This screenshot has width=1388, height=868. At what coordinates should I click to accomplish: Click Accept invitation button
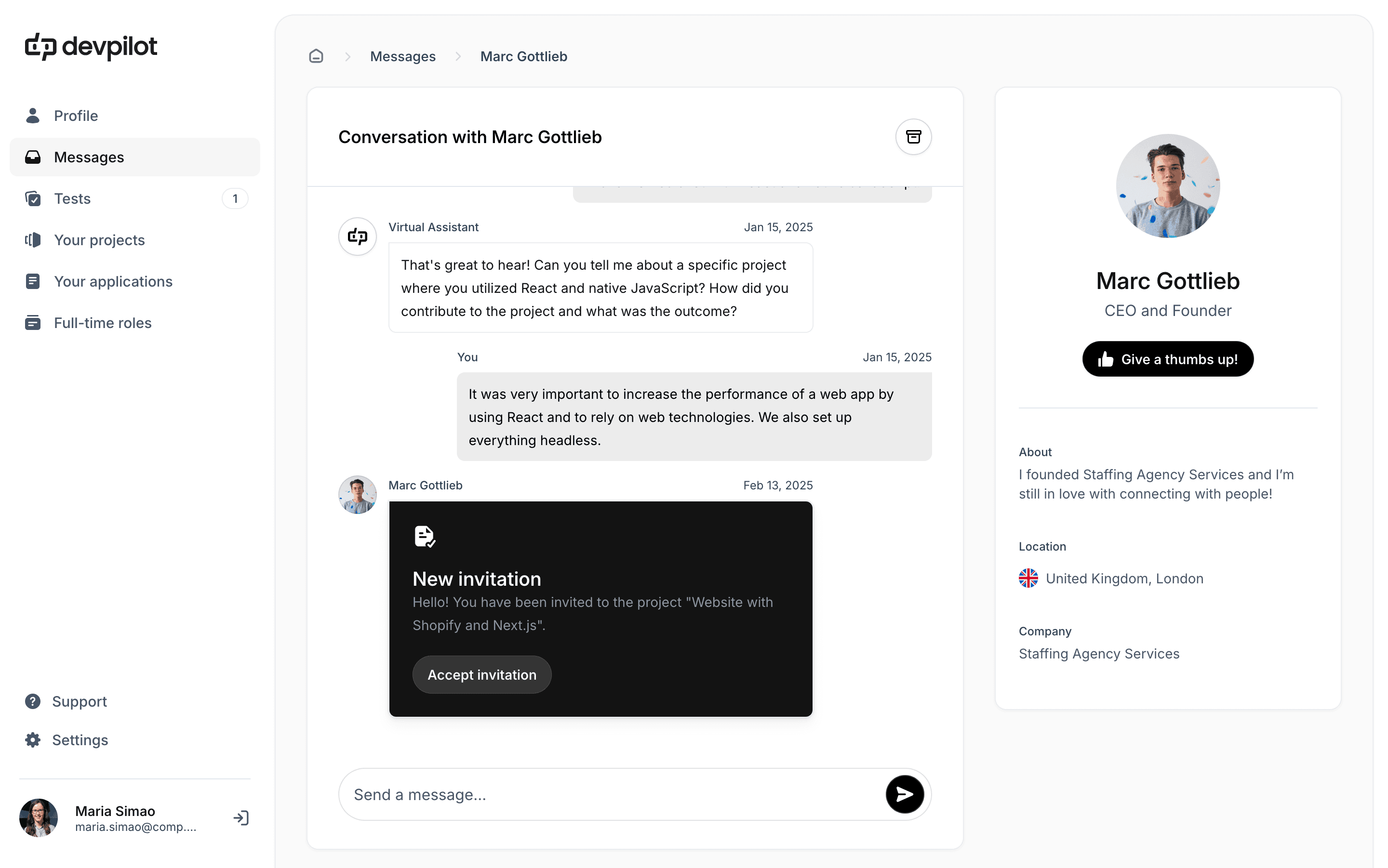click(x=482, y=674)
